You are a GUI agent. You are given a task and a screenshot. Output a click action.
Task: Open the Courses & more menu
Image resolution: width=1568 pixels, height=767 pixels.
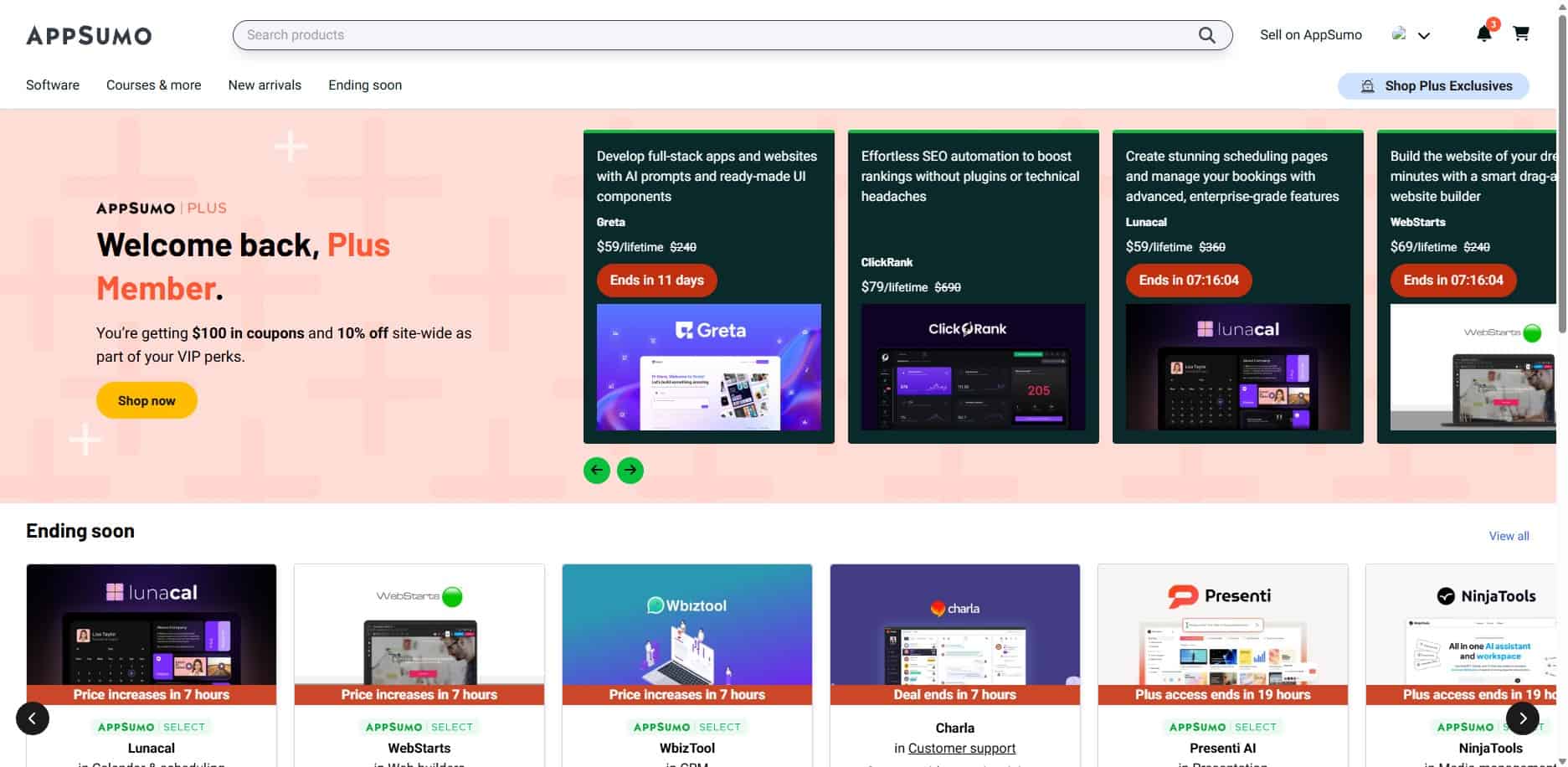coord(154,85)
